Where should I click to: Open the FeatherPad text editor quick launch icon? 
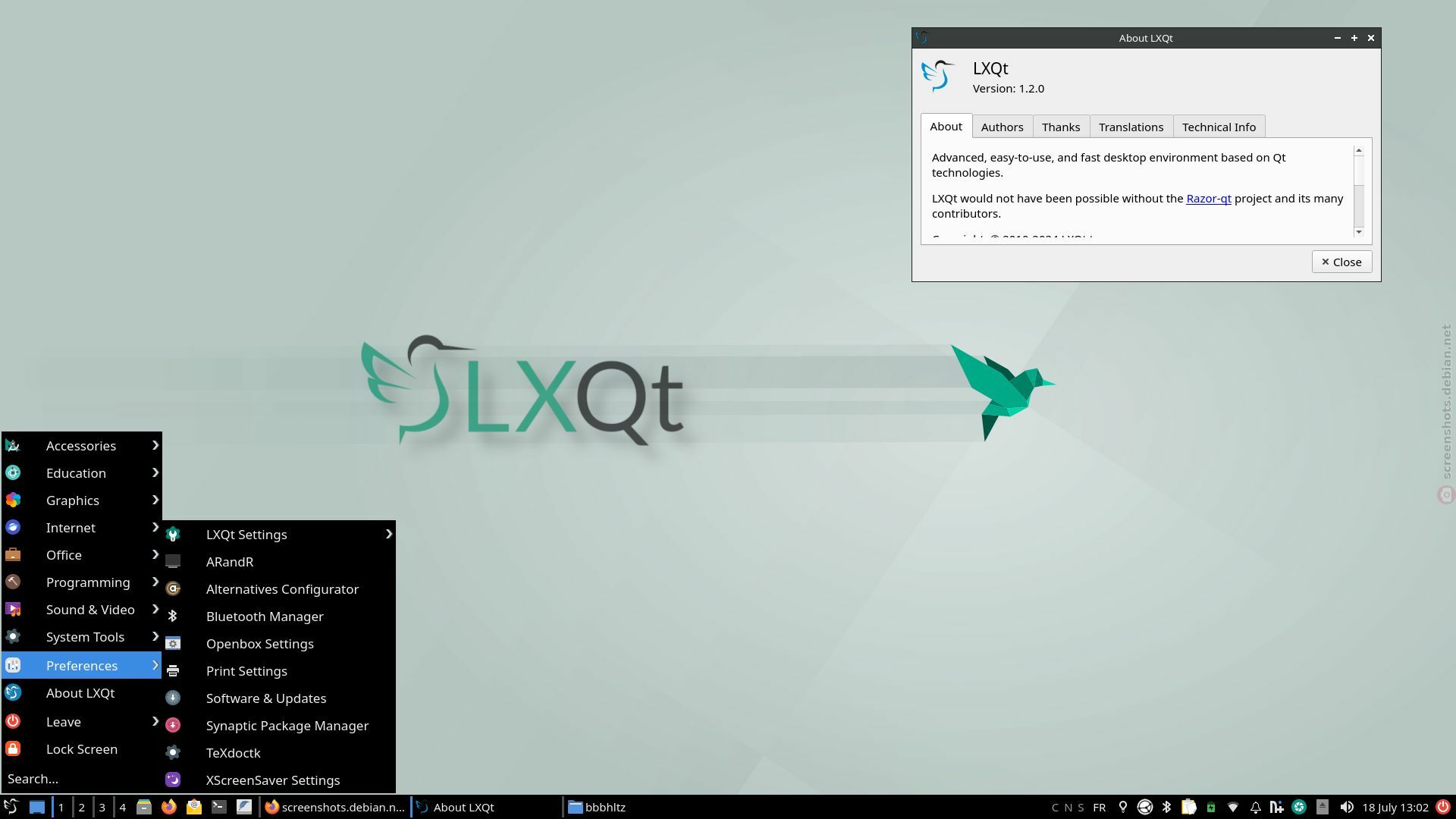click(244, 807)
